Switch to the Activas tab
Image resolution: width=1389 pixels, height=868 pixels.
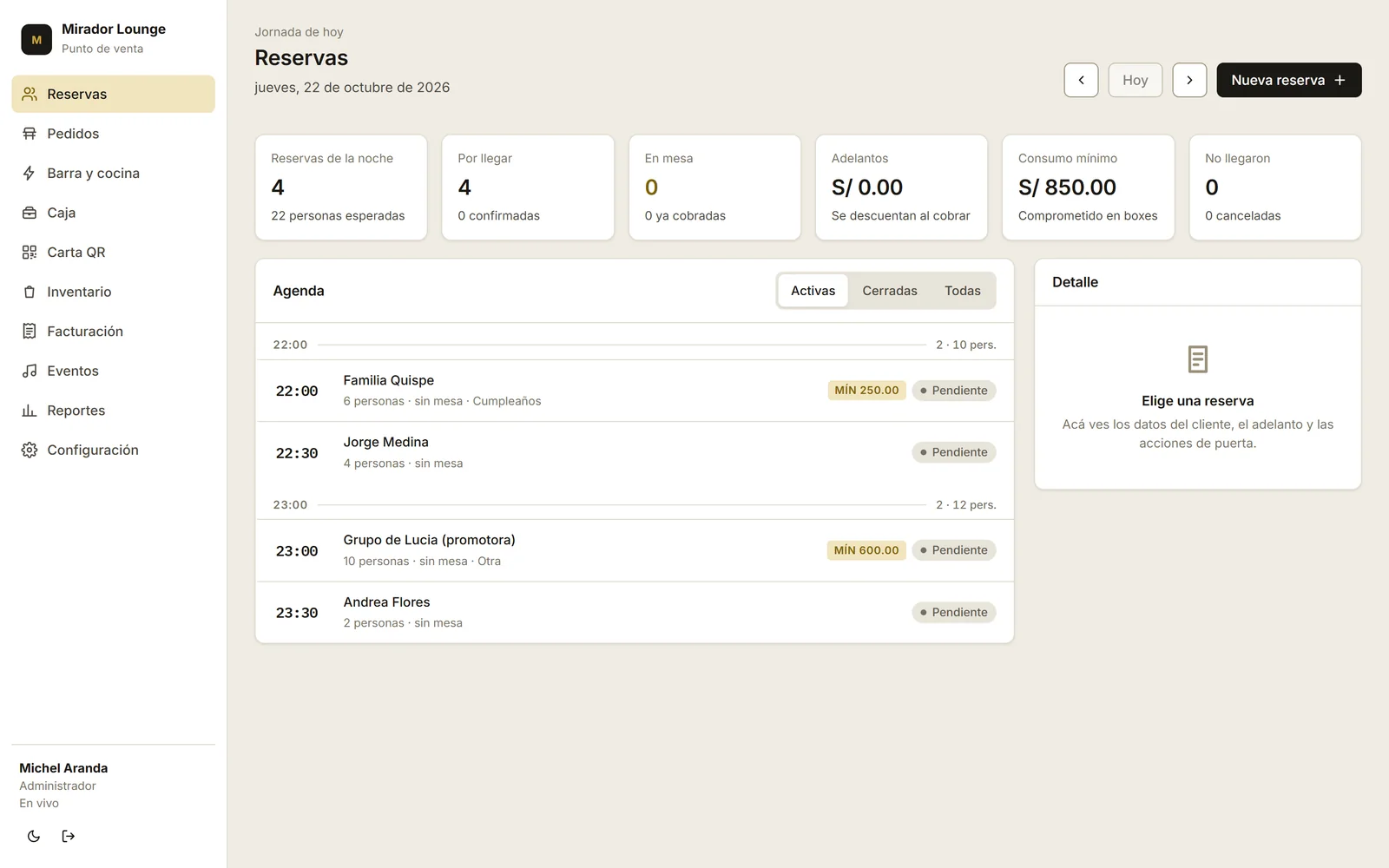813,291
